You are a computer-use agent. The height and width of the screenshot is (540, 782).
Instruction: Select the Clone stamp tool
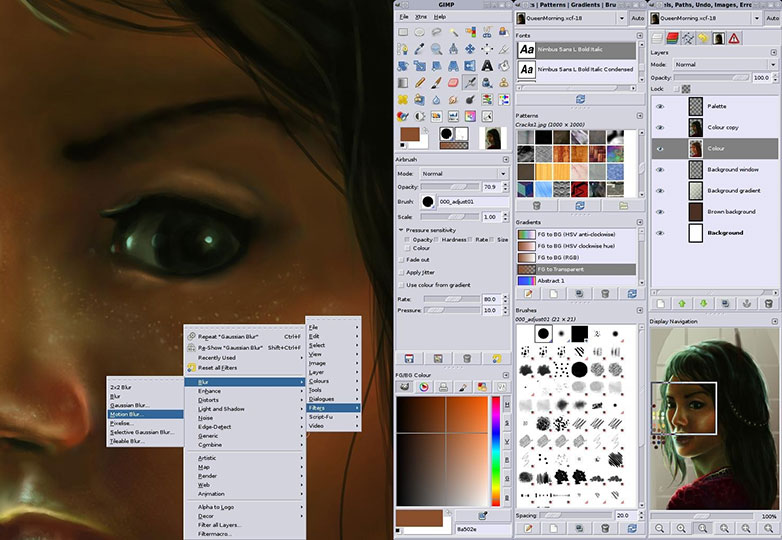tap(504, 82)
